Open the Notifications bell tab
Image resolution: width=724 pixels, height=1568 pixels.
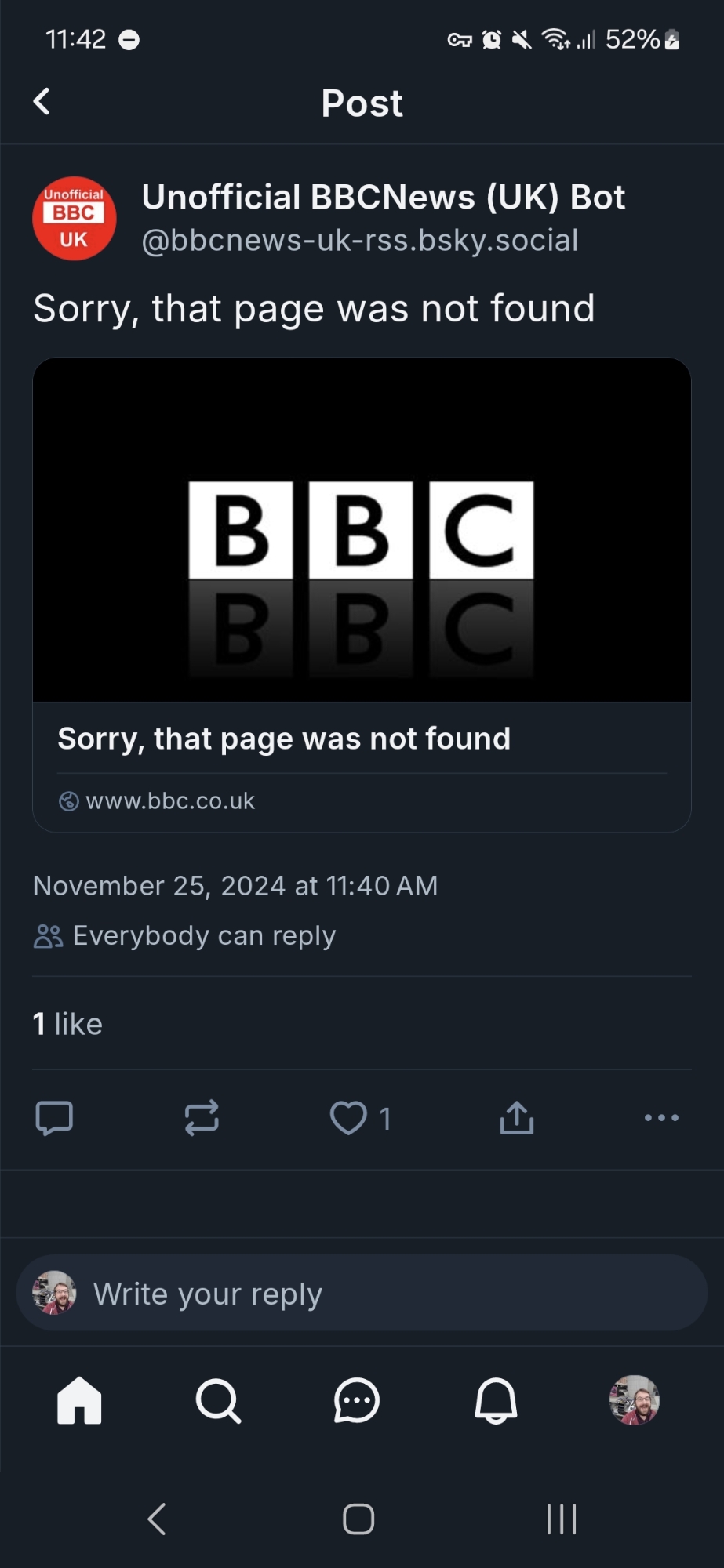pos(496,1400)
